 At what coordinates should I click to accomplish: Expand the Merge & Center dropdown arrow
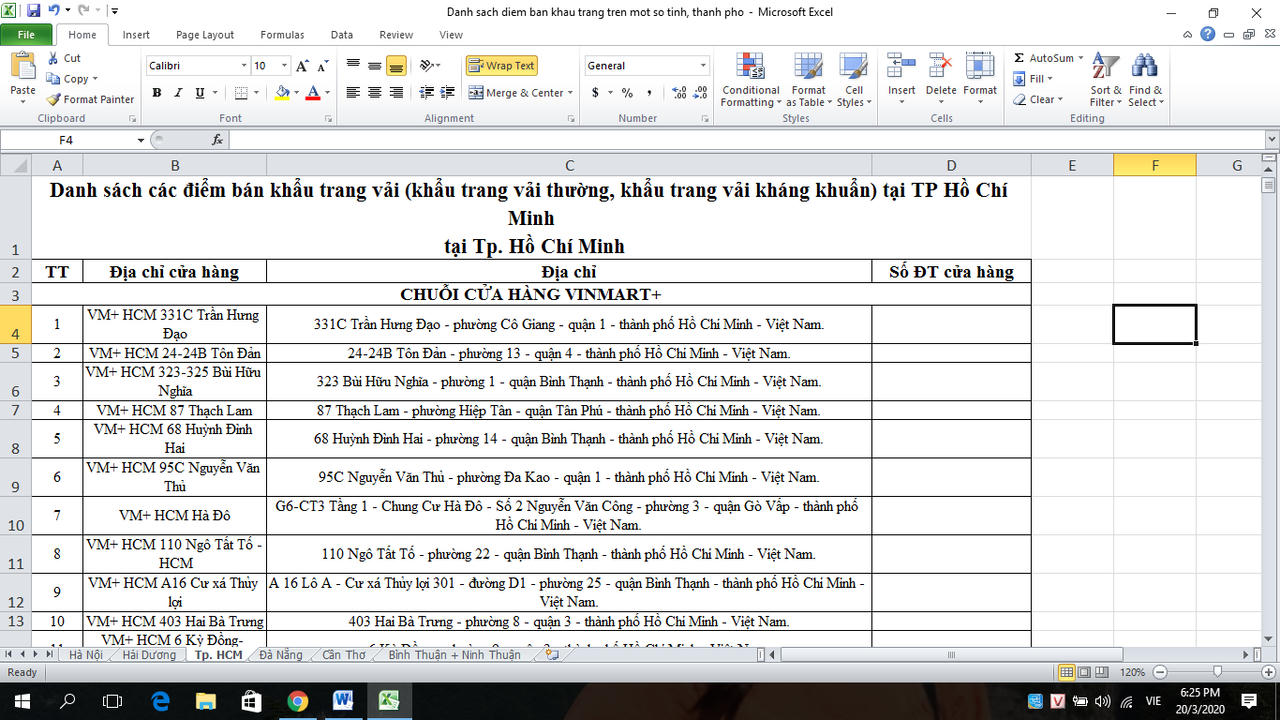coord(570,93)
